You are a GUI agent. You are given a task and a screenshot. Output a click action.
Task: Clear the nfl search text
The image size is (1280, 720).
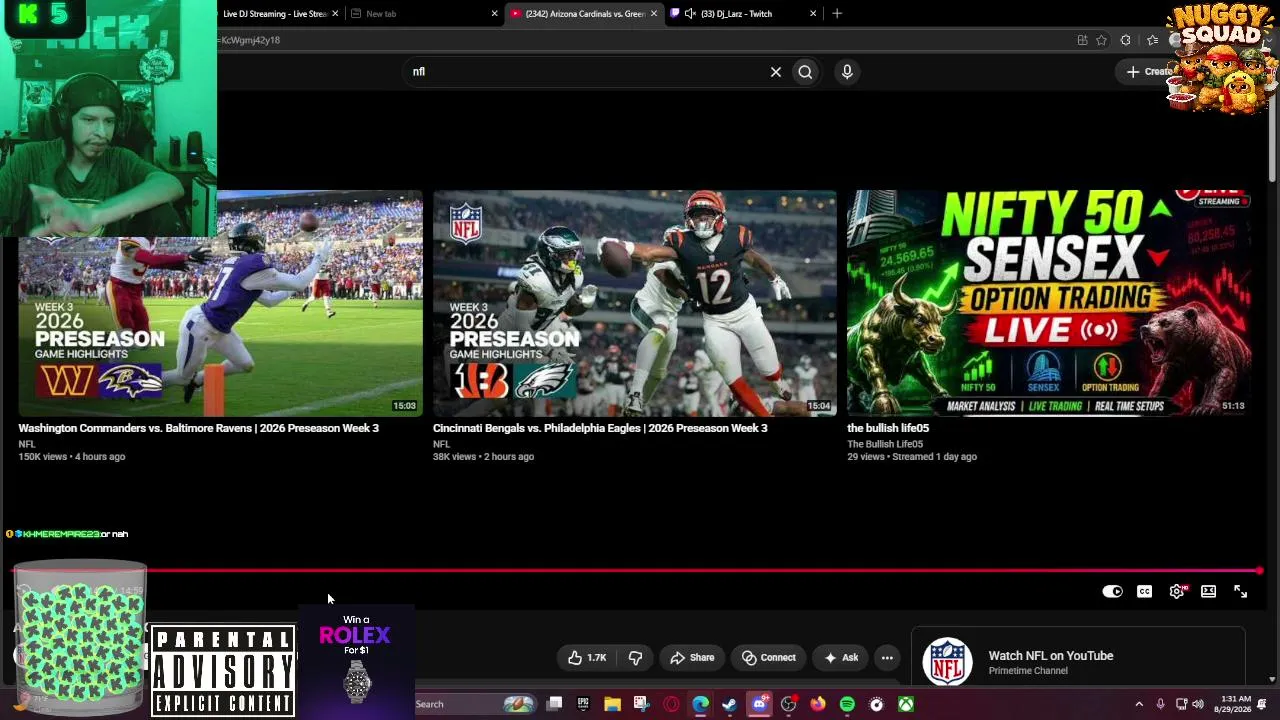(x=775, y=72)
